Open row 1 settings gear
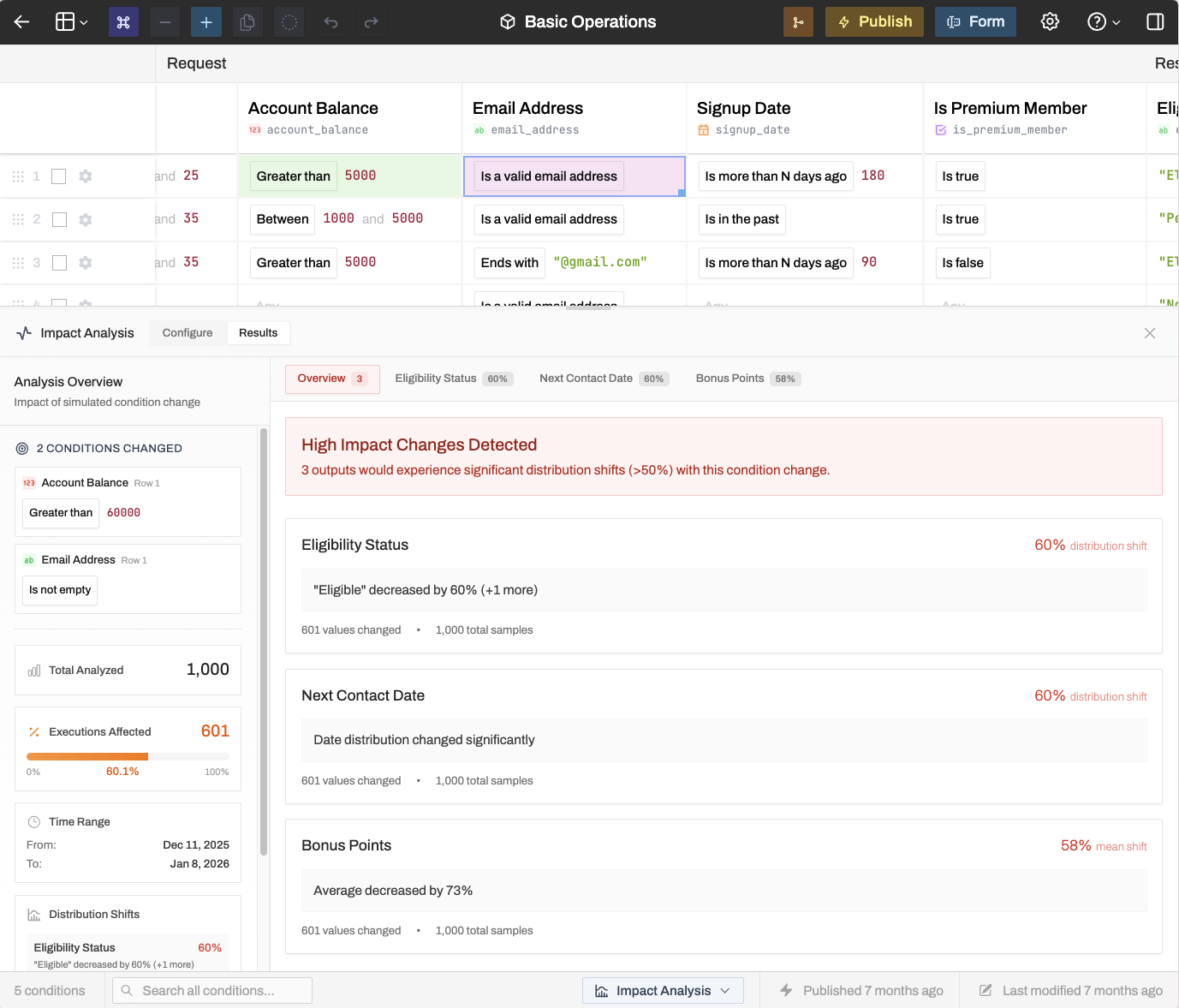 [85, 176]
